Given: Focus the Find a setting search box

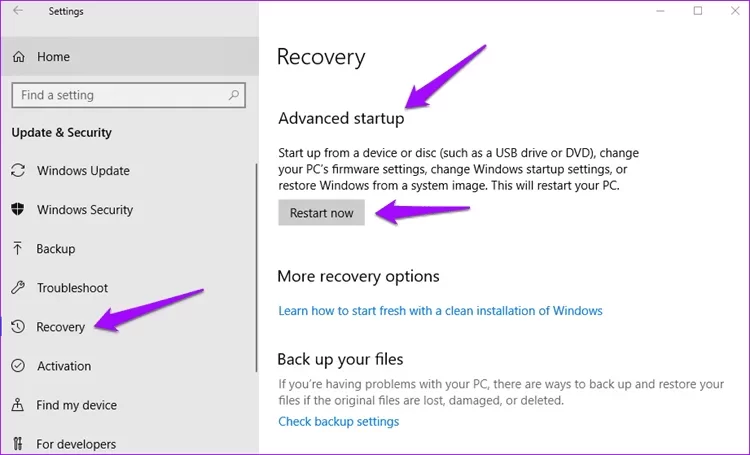Looking at the screenshot, I should pyautogui.click(x=118, y=95).
